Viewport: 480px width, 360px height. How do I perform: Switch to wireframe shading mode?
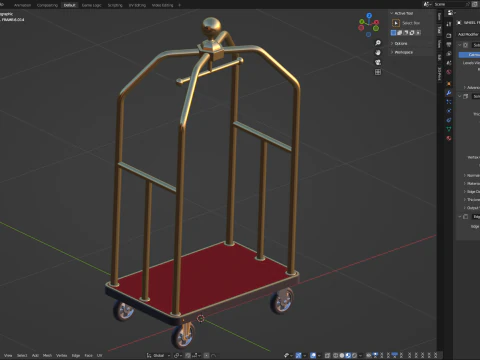[x=336, y=355]
